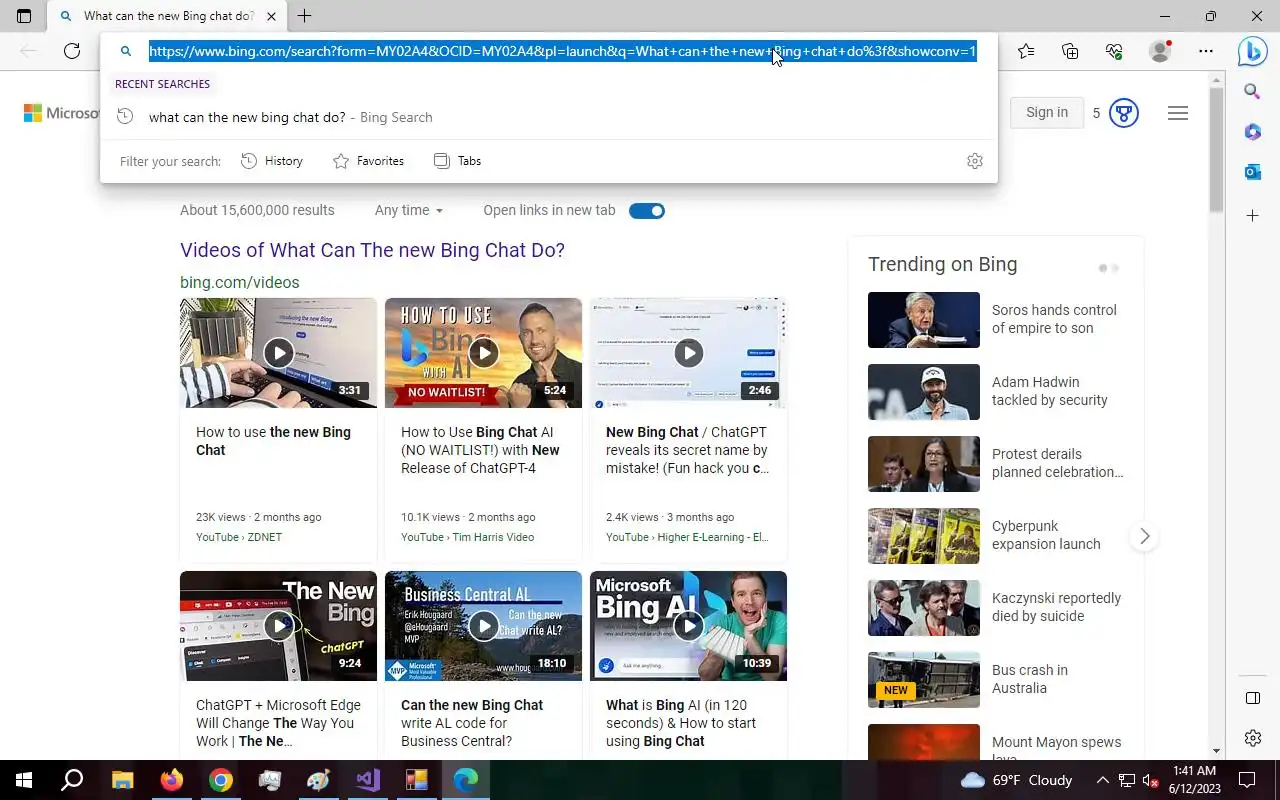Open trending 'Bus crash in Australia'
This screenshot has width=1280, height=800.
(1030, 679)
